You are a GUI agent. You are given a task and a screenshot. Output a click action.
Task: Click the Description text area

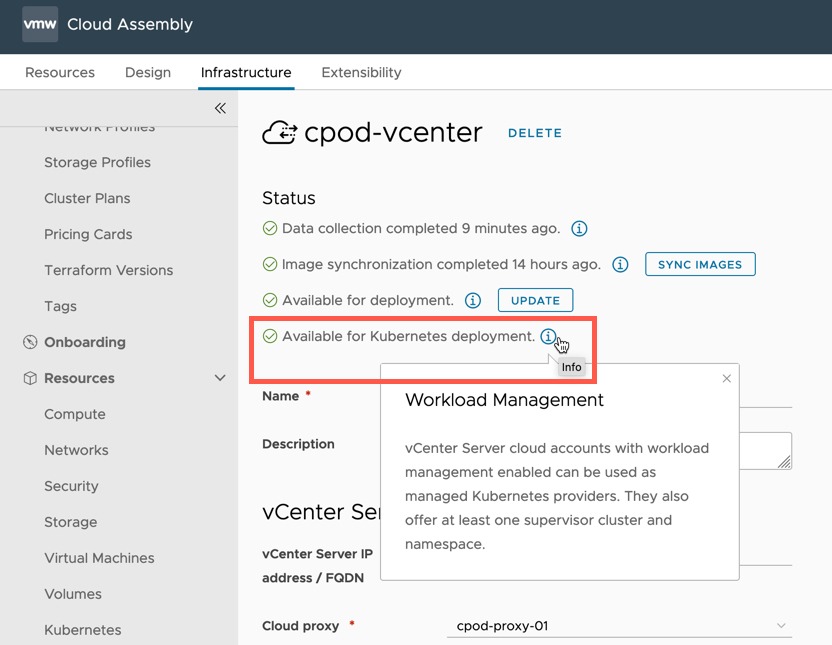click(765, 451)
